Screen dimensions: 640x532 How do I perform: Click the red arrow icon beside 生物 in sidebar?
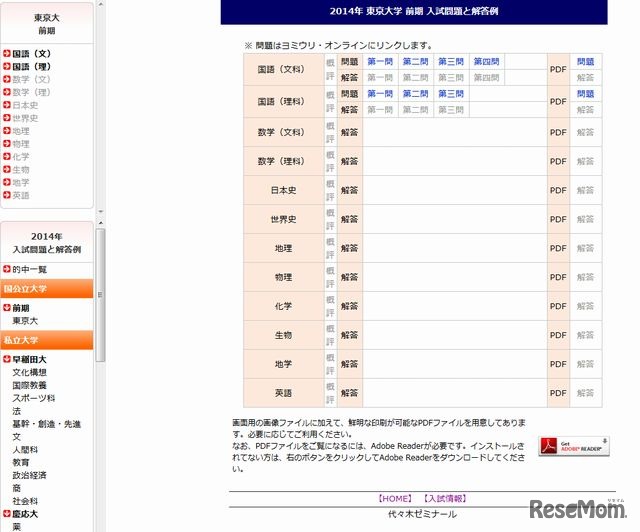[7, 169]
